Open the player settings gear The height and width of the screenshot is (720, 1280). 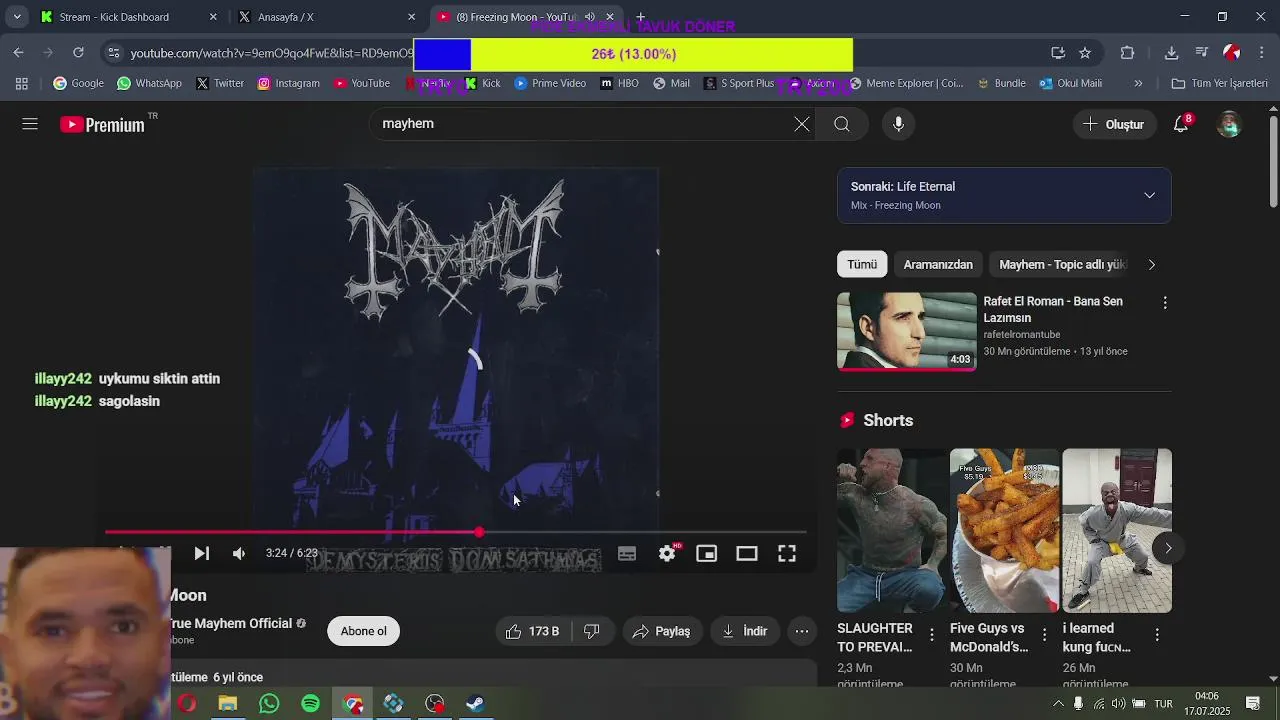point(667,553)
